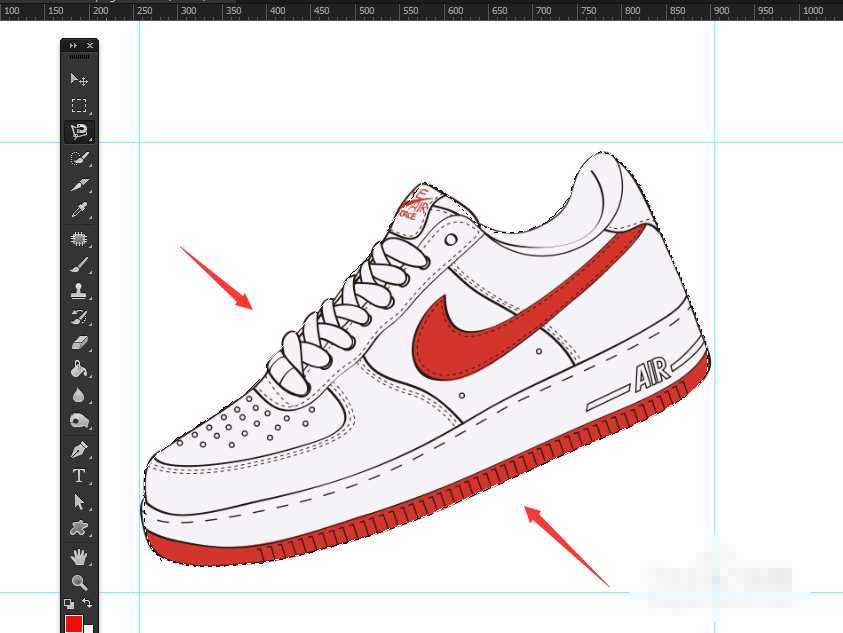Choose the Paint Bucket tool
Screen dimensions: 843x633
pyautogui.click(x=79, y=369)
